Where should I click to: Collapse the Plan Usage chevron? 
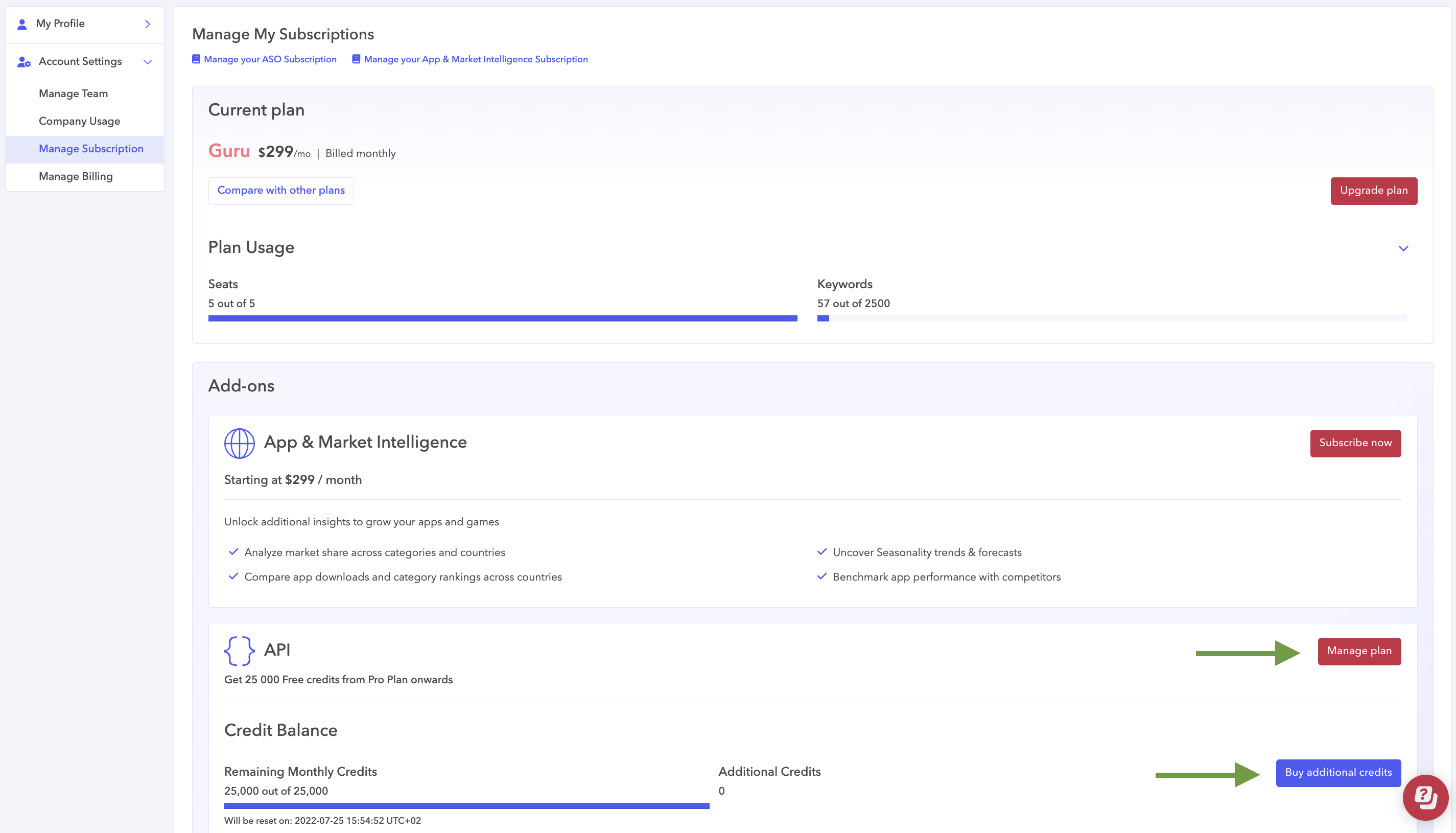(x=1403, y=248)
